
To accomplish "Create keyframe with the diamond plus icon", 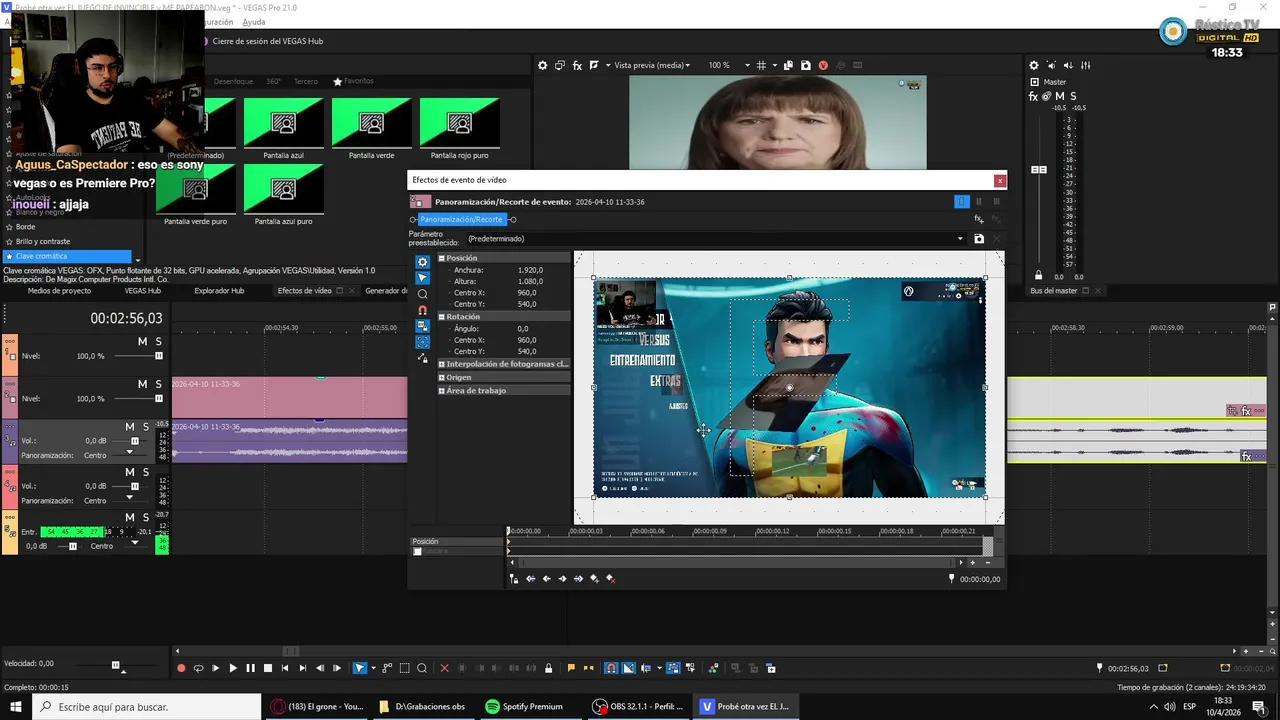I will (x=594, y=579).
